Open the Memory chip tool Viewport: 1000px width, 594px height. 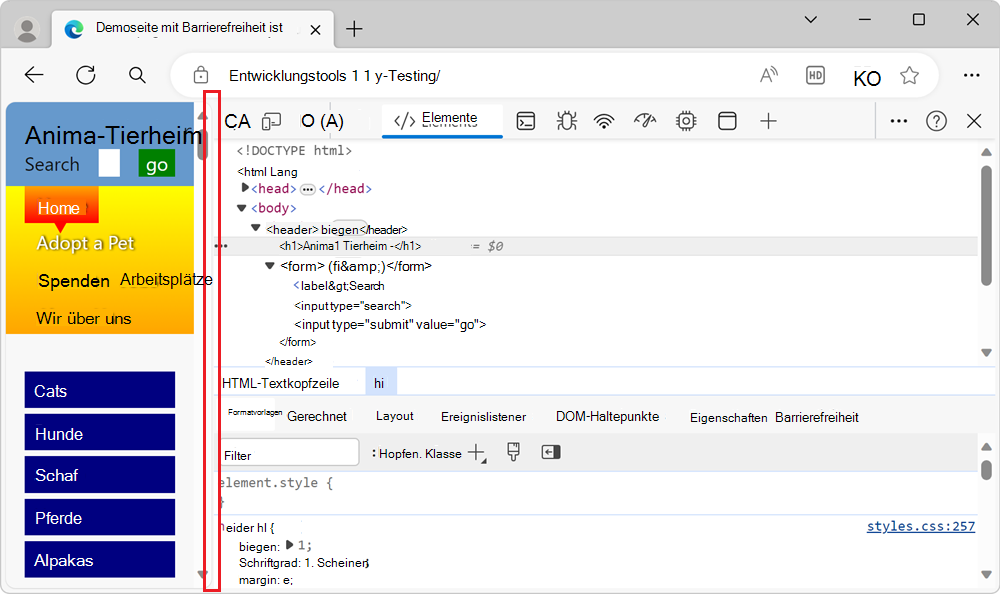(x=686, y=121)
